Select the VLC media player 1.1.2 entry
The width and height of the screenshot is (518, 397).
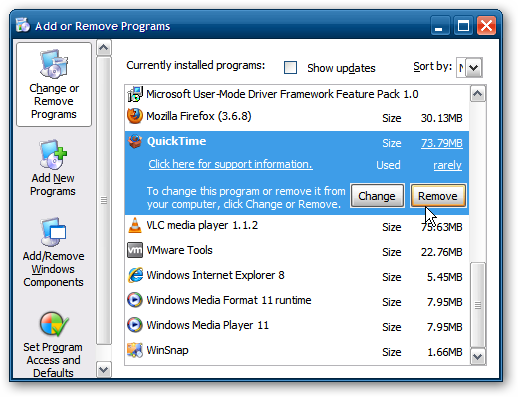coord(297,226)
